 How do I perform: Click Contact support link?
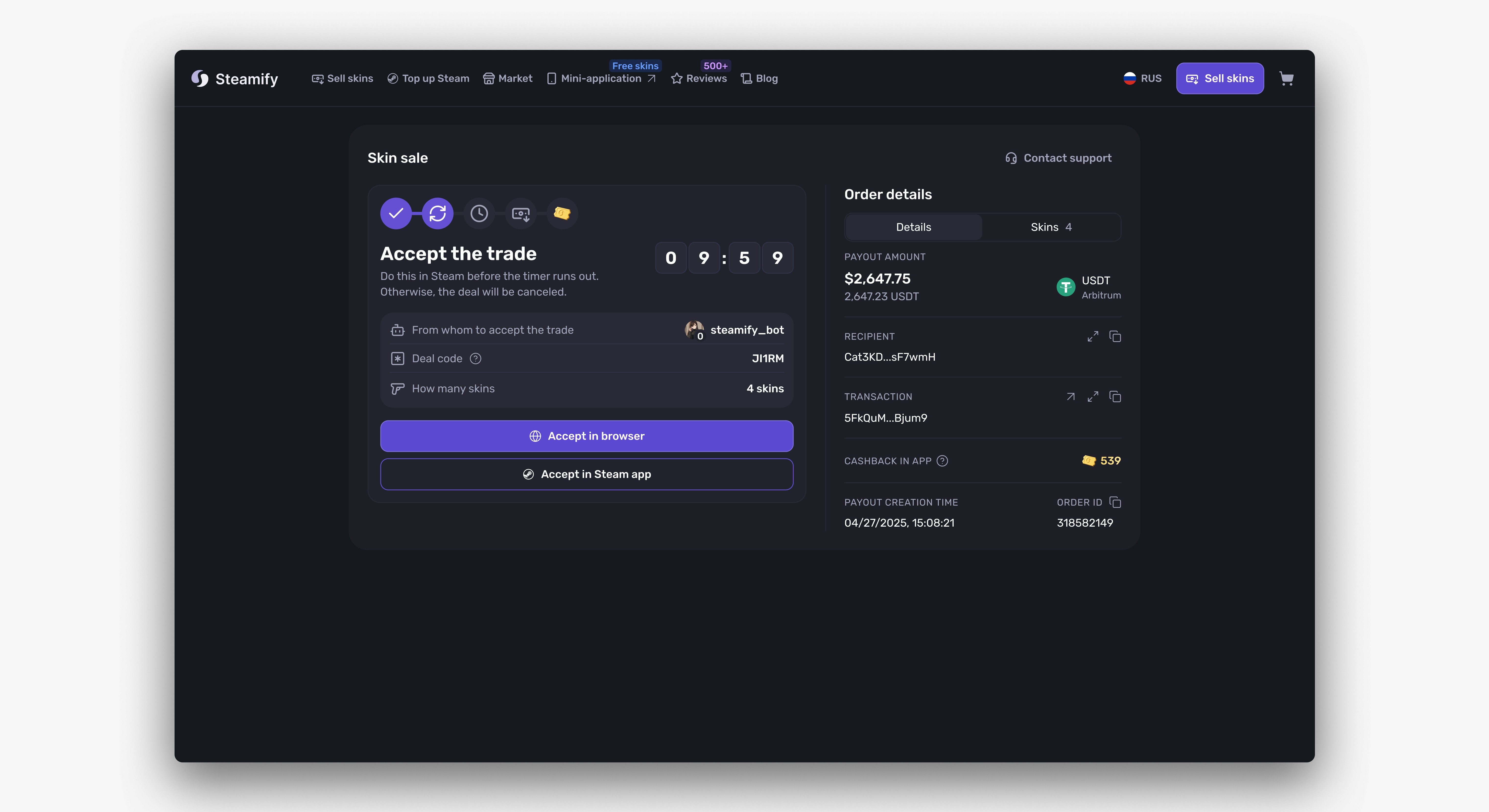coord(1058,158)
